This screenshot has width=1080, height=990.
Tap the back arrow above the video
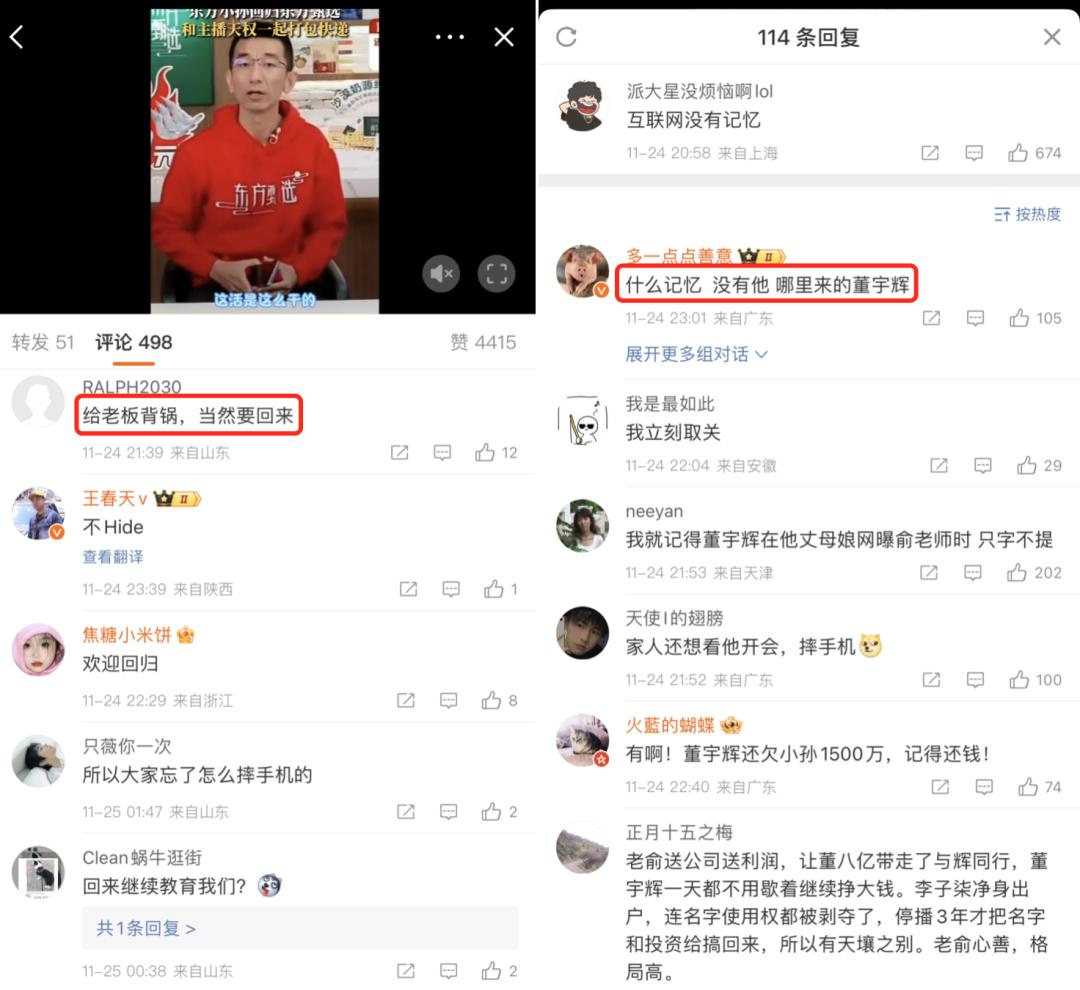click(x=17, y=37)
